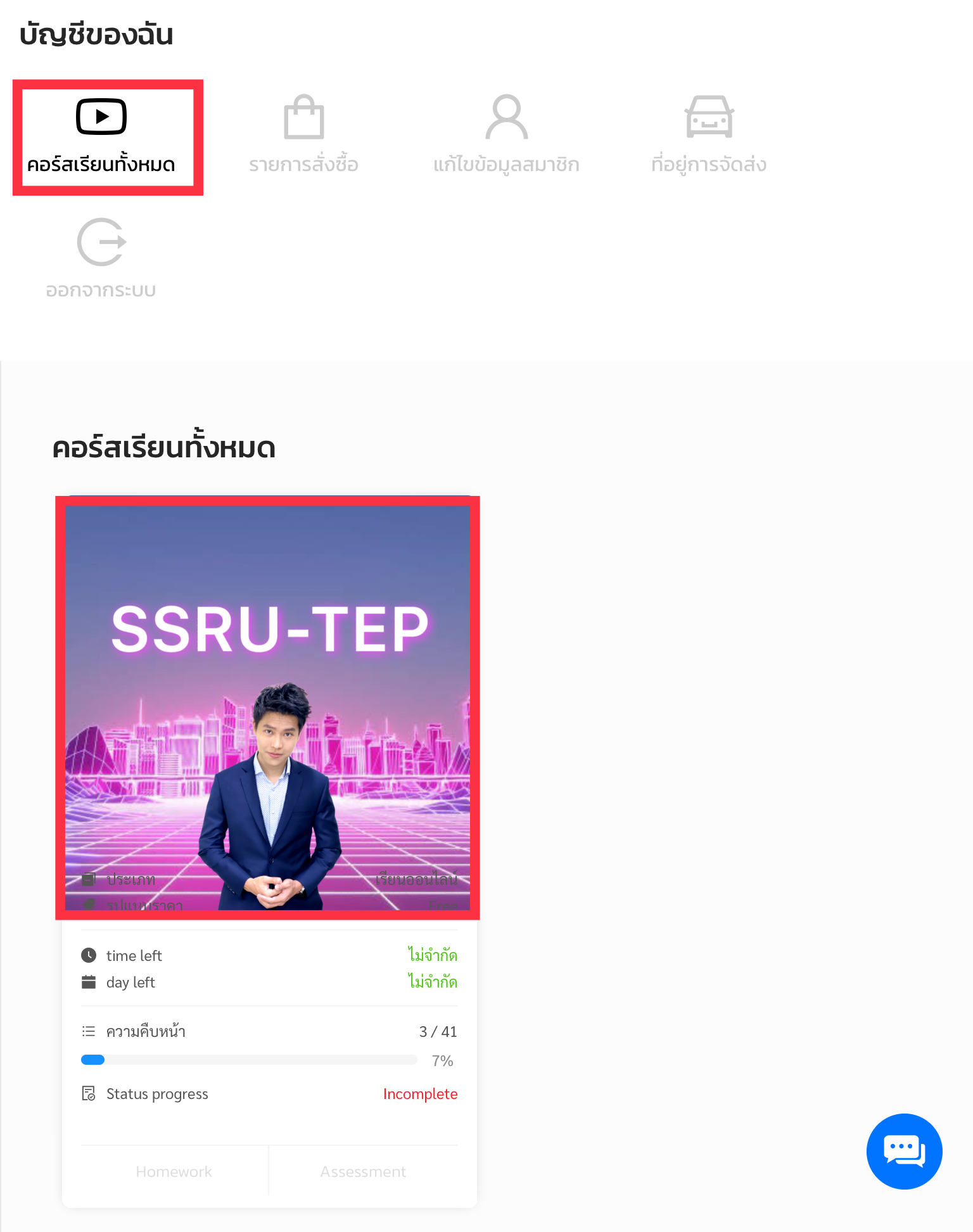Click the clock icon beside time left
This screenshot has height=1232, width=973.
click(89, 955)
